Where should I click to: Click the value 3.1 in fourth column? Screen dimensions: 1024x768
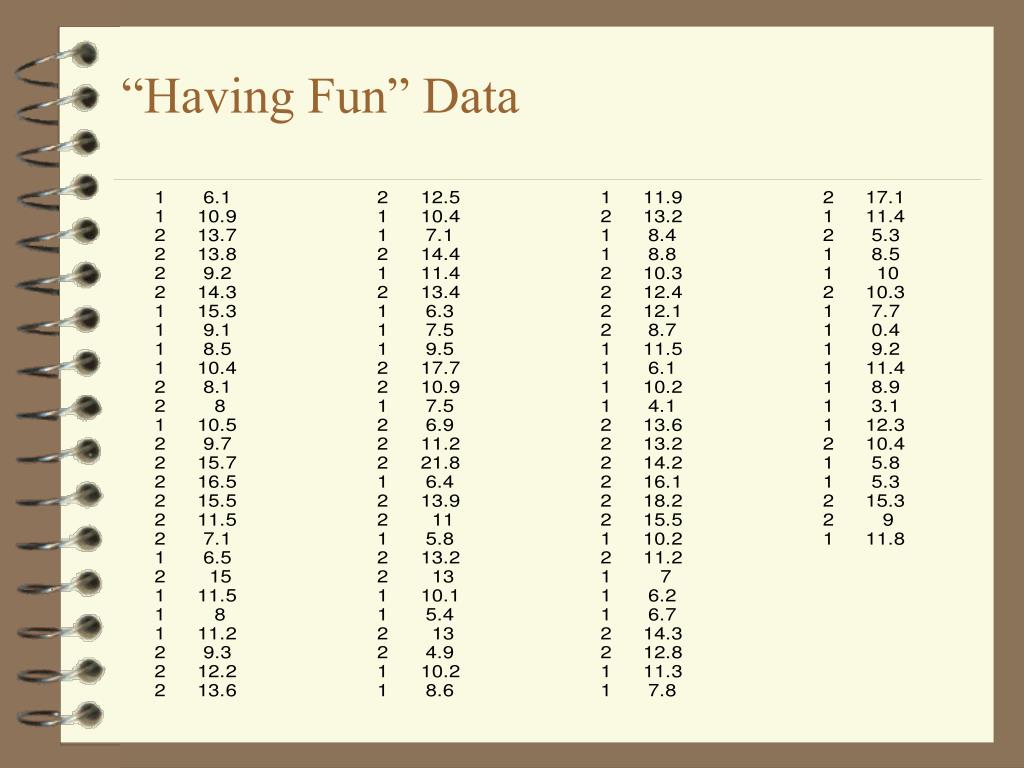[885, 406]
